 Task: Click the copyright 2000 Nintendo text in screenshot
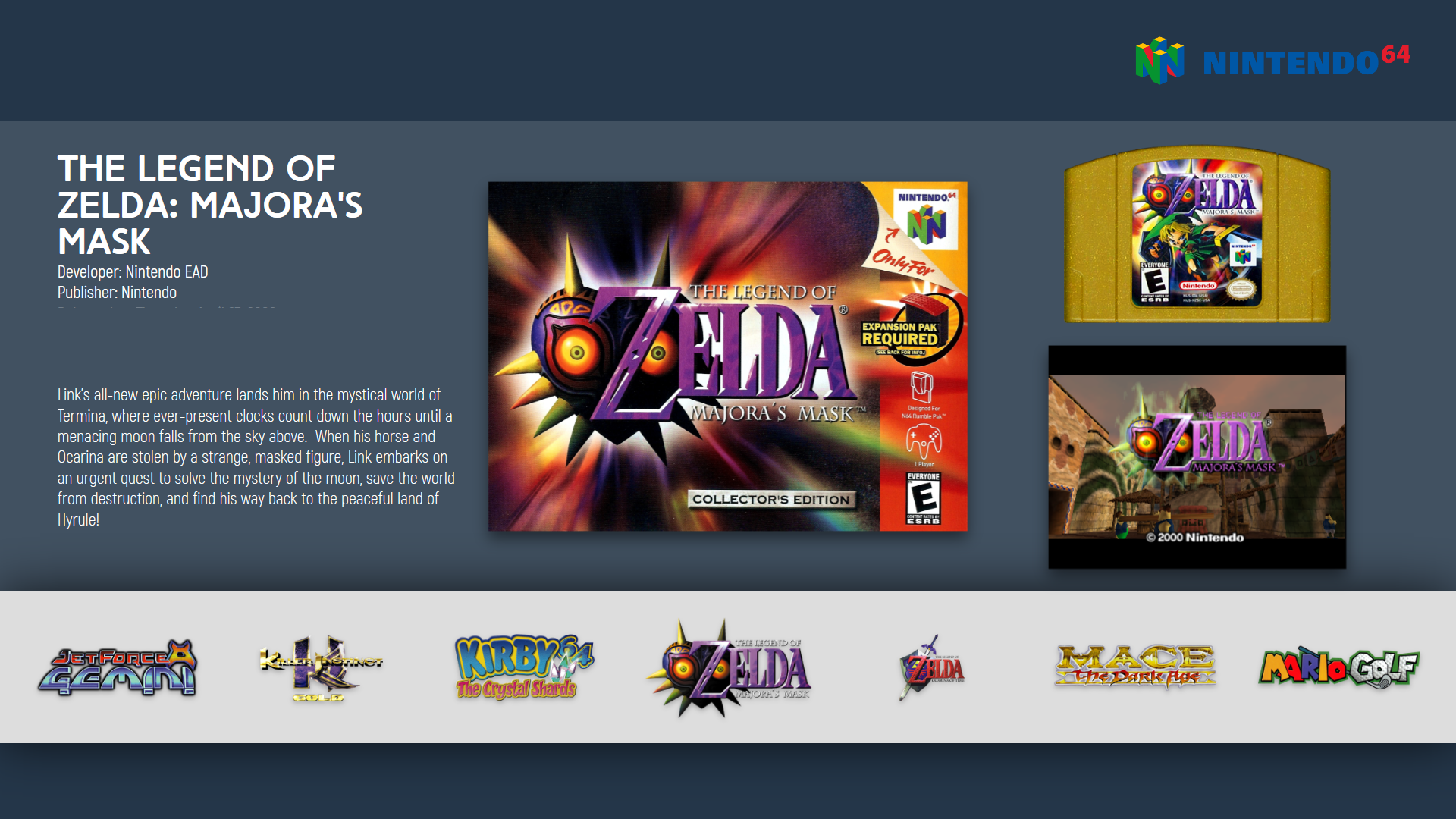point(1195,538)
